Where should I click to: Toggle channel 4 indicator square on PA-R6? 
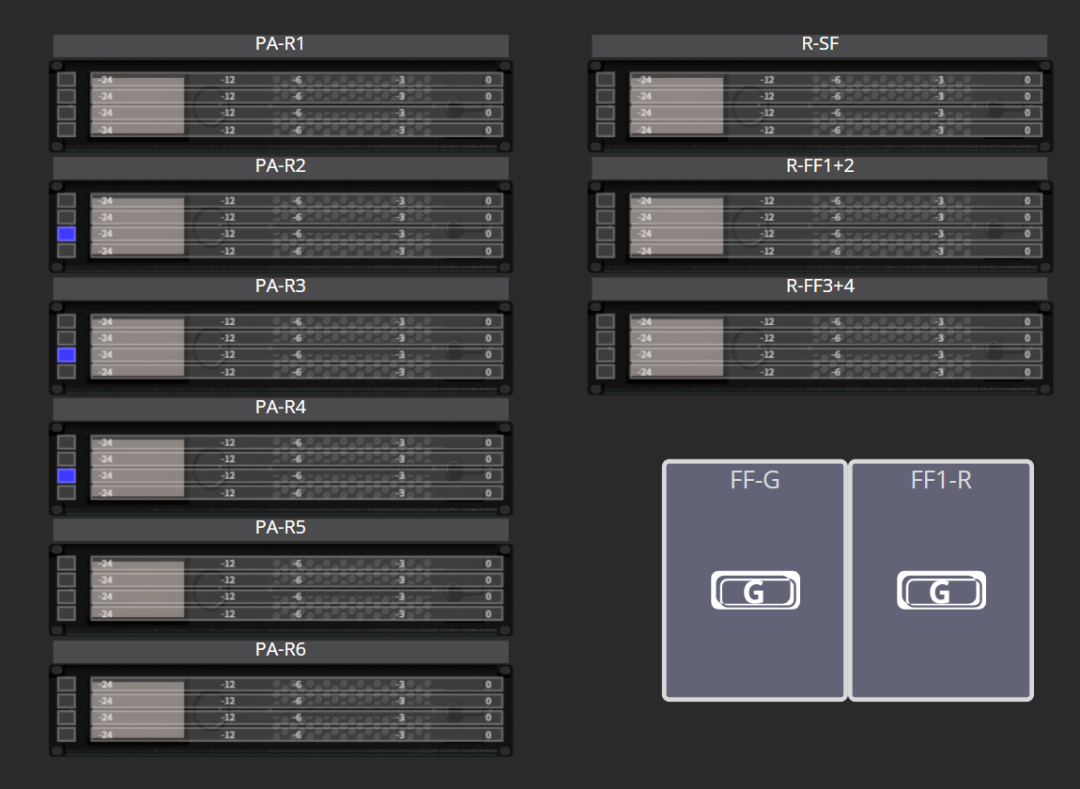point(66,734)
